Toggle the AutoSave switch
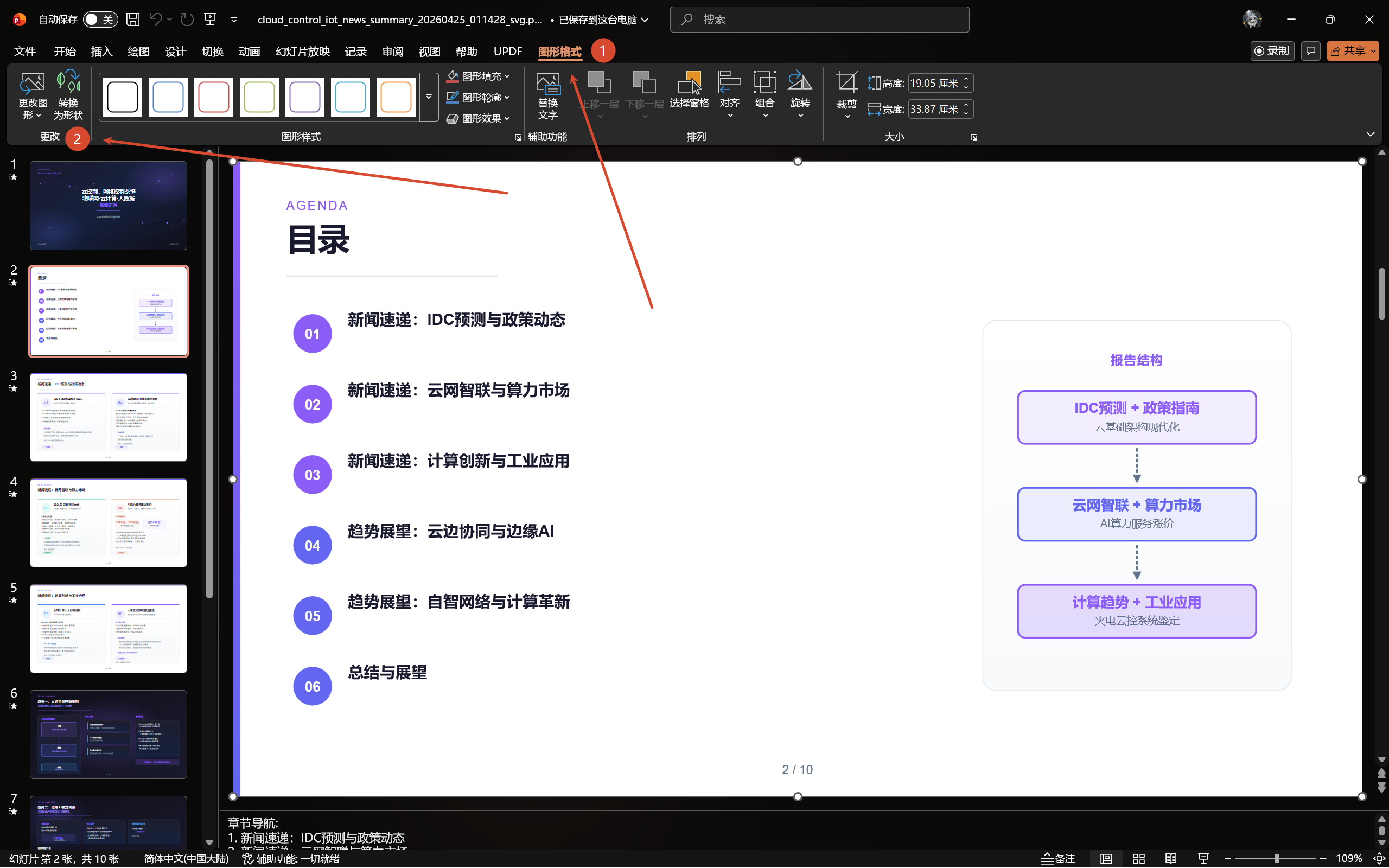Screen dimensions: 1389x868 click(100, 20)
